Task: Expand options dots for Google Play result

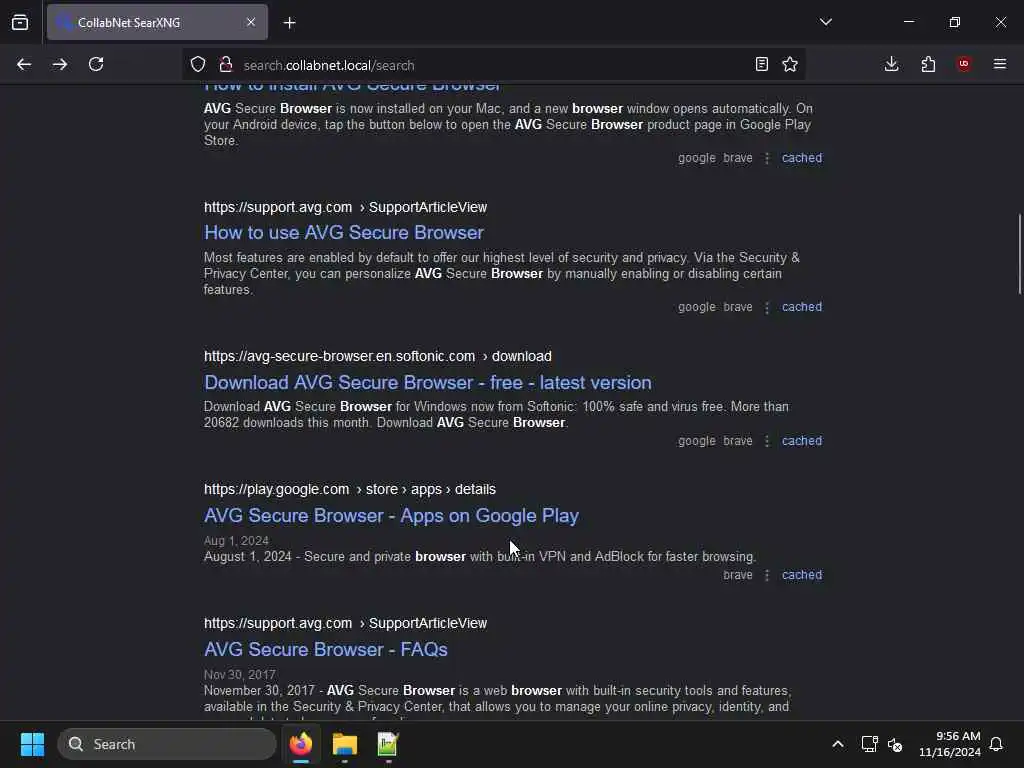Action: pos(767,575)
